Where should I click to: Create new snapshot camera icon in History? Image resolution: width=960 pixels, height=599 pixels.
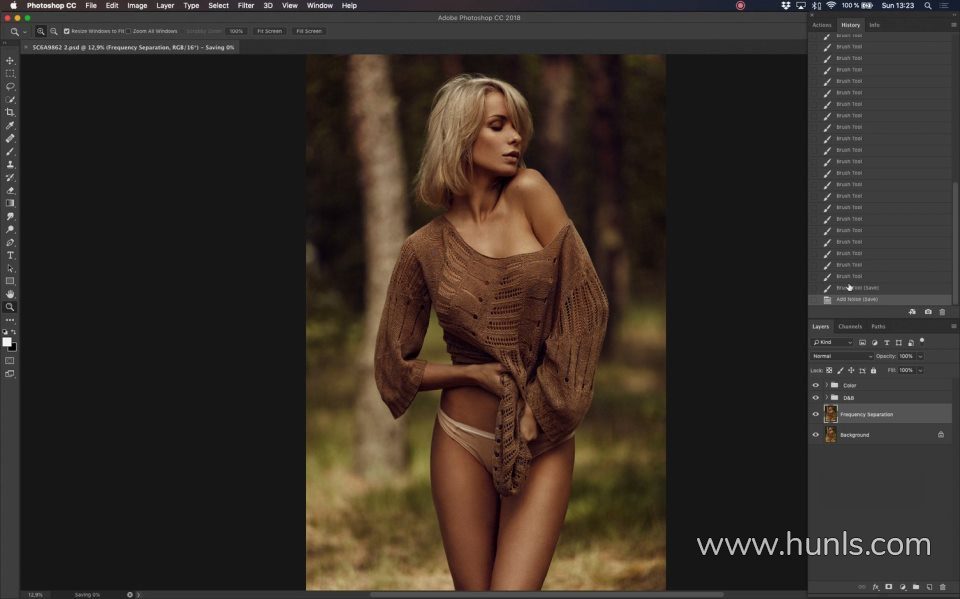pyautogui.click(x=927, y=312)
